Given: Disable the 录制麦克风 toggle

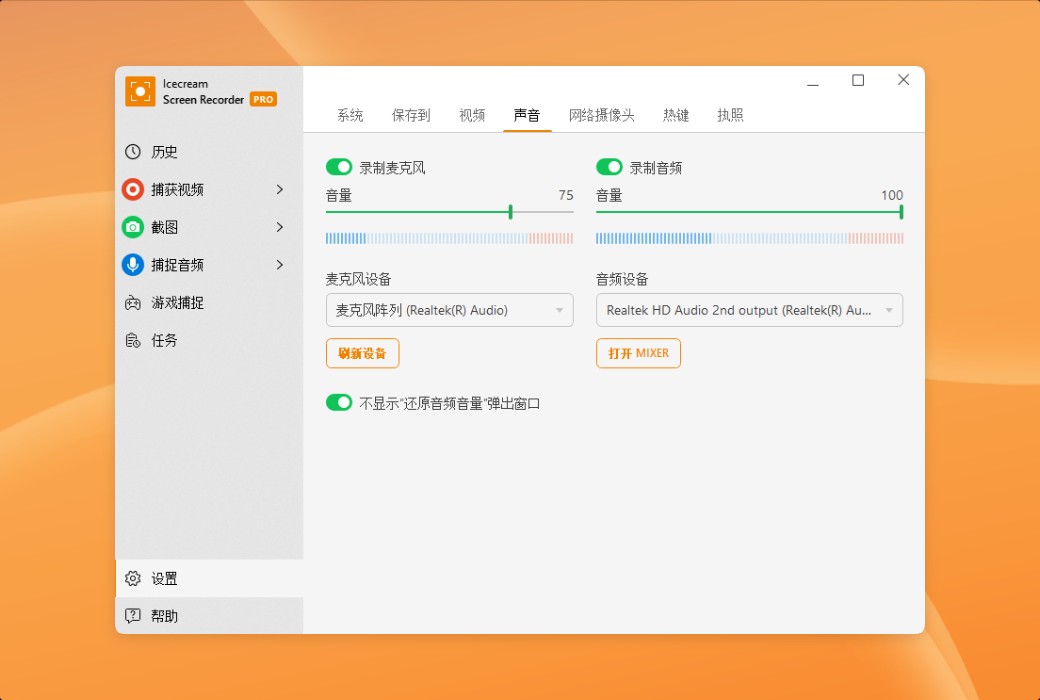Looking at the screenshot, I should [x=339, y=167].
